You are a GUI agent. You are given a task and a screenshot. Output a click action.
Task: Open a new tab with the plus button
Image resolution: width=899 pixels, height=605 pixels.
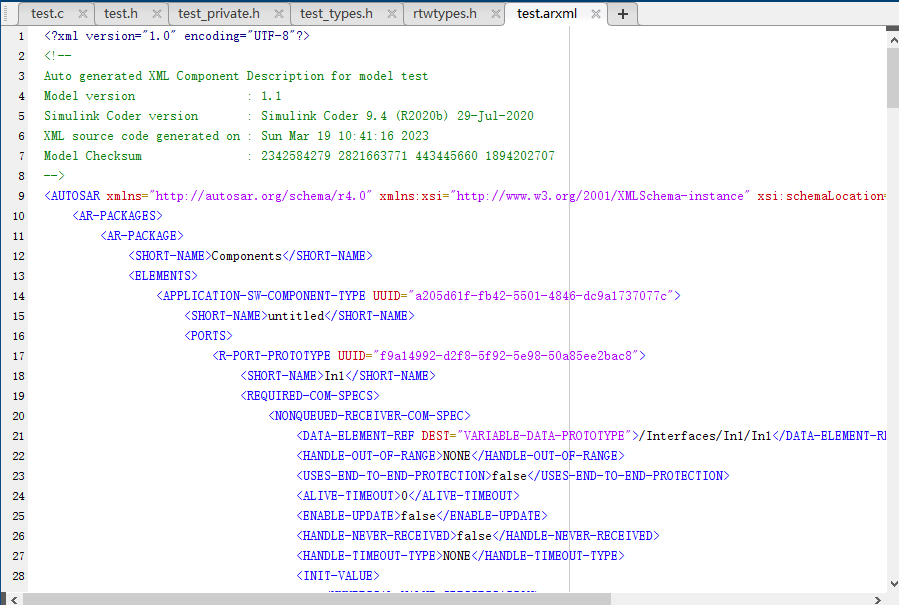pos(622,14)
